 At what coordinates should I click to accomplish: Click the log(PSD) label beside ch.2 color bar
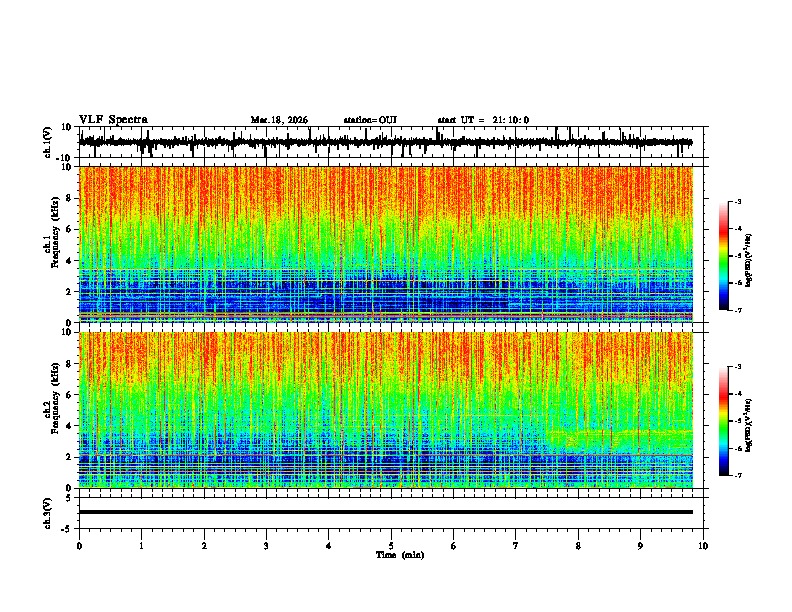click(749, 425)
